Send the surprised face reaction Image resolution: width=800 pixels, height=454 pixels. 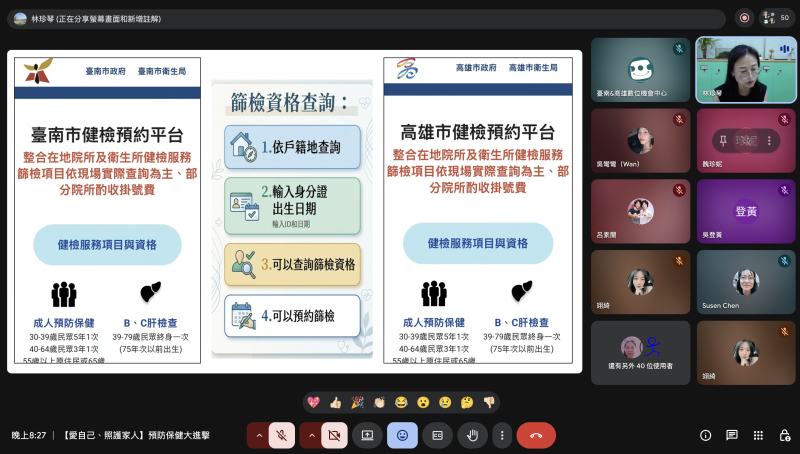(x=423, y=402)
